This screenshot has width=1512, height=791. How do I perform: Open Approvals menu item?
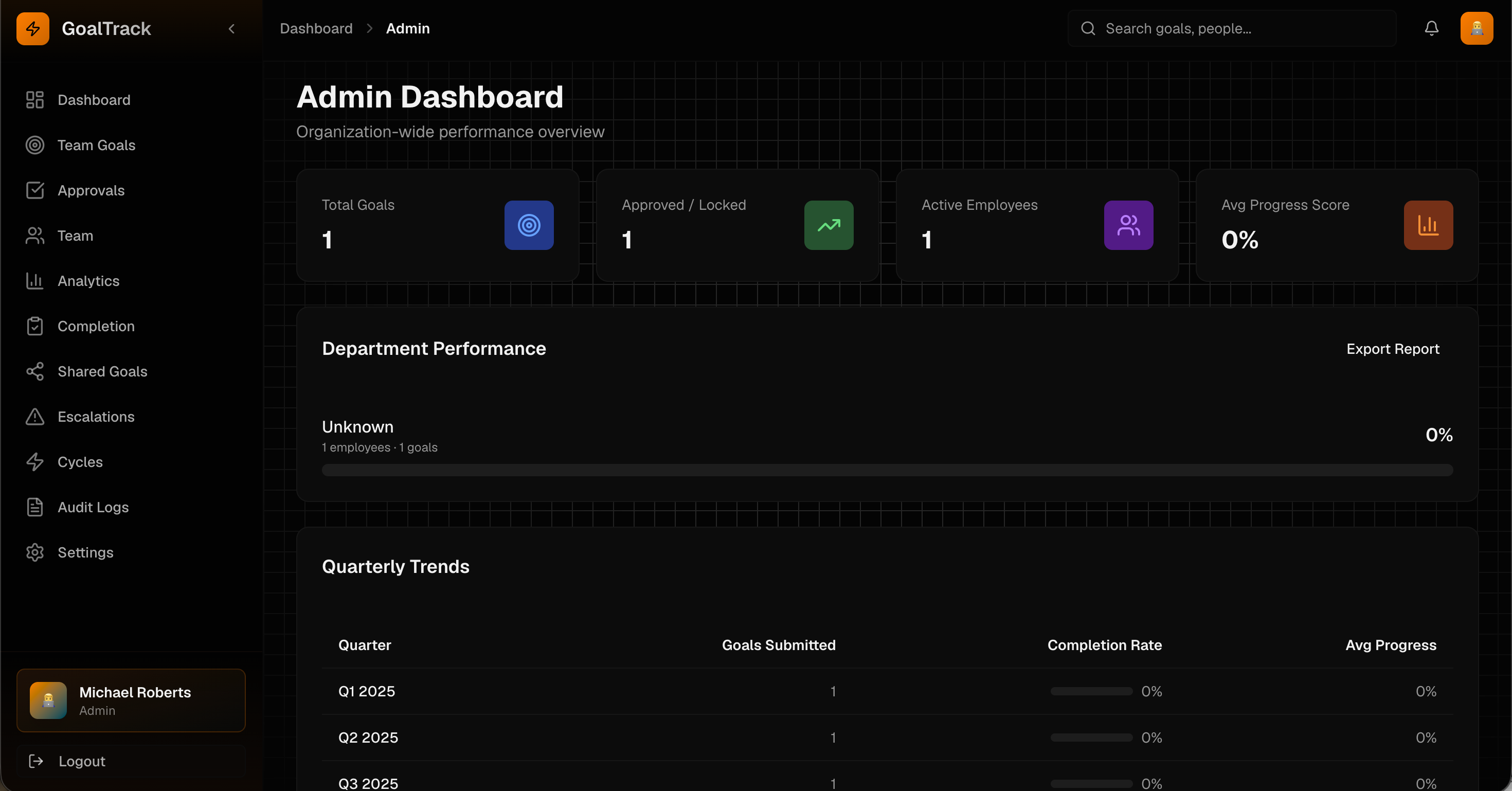coord(131,190)
